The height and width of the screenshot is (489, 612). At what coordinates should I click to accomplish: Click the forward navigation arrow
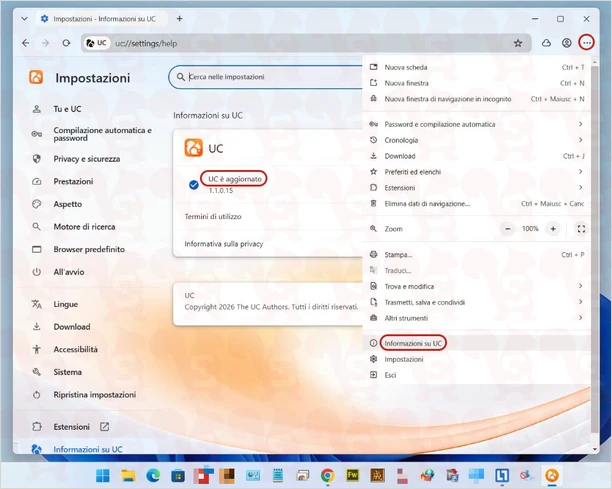pyautogui.click(x=46, y=43)
